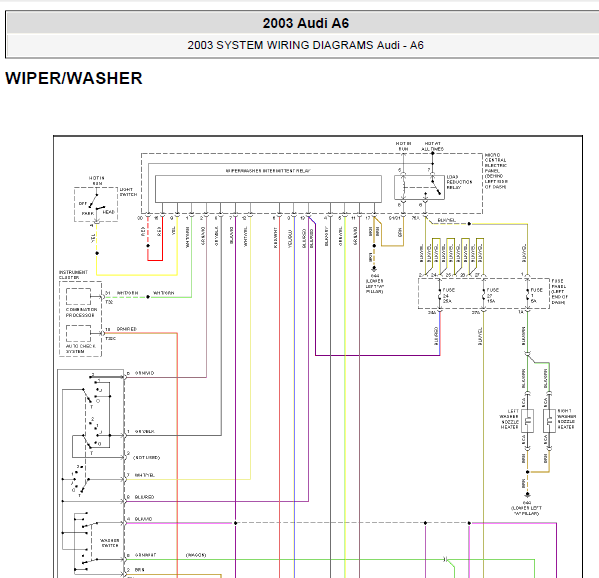Select the Wiper/Washer Intermittent Relay box

268,189
